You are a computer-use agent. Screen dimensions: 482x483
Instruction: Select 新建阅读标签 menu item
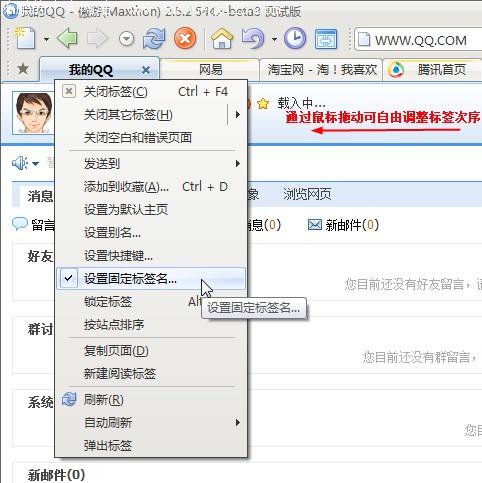[151, 373]
